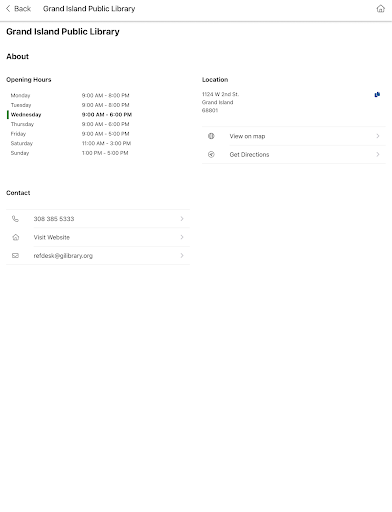Open the phone number row chevron

[x=182, y=219]
